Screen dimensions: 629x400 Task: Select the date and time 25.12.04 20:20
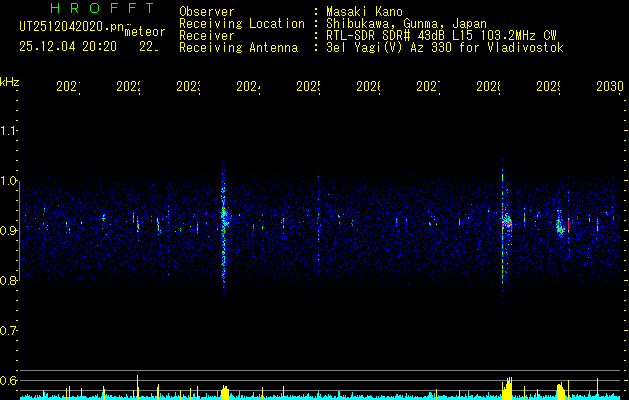(x=68, y=47)
